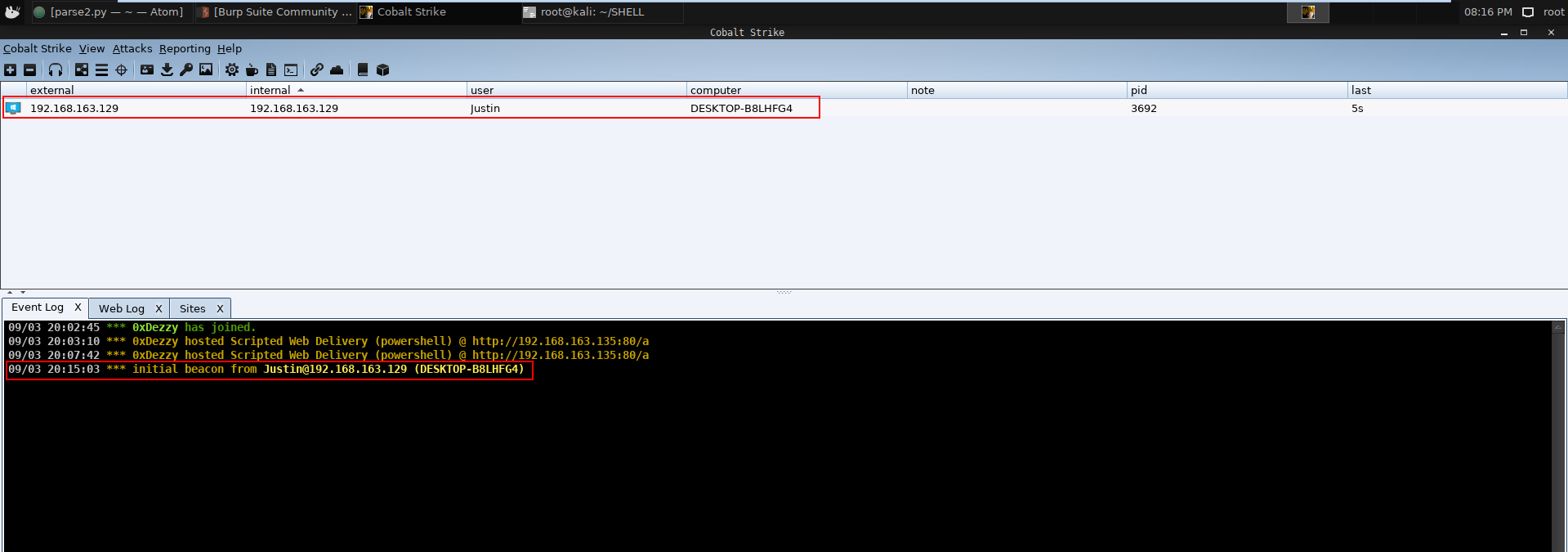Sort sessions by the computer column header
The width and height of the screenshot is (1568, 552).
coord(797,90)
